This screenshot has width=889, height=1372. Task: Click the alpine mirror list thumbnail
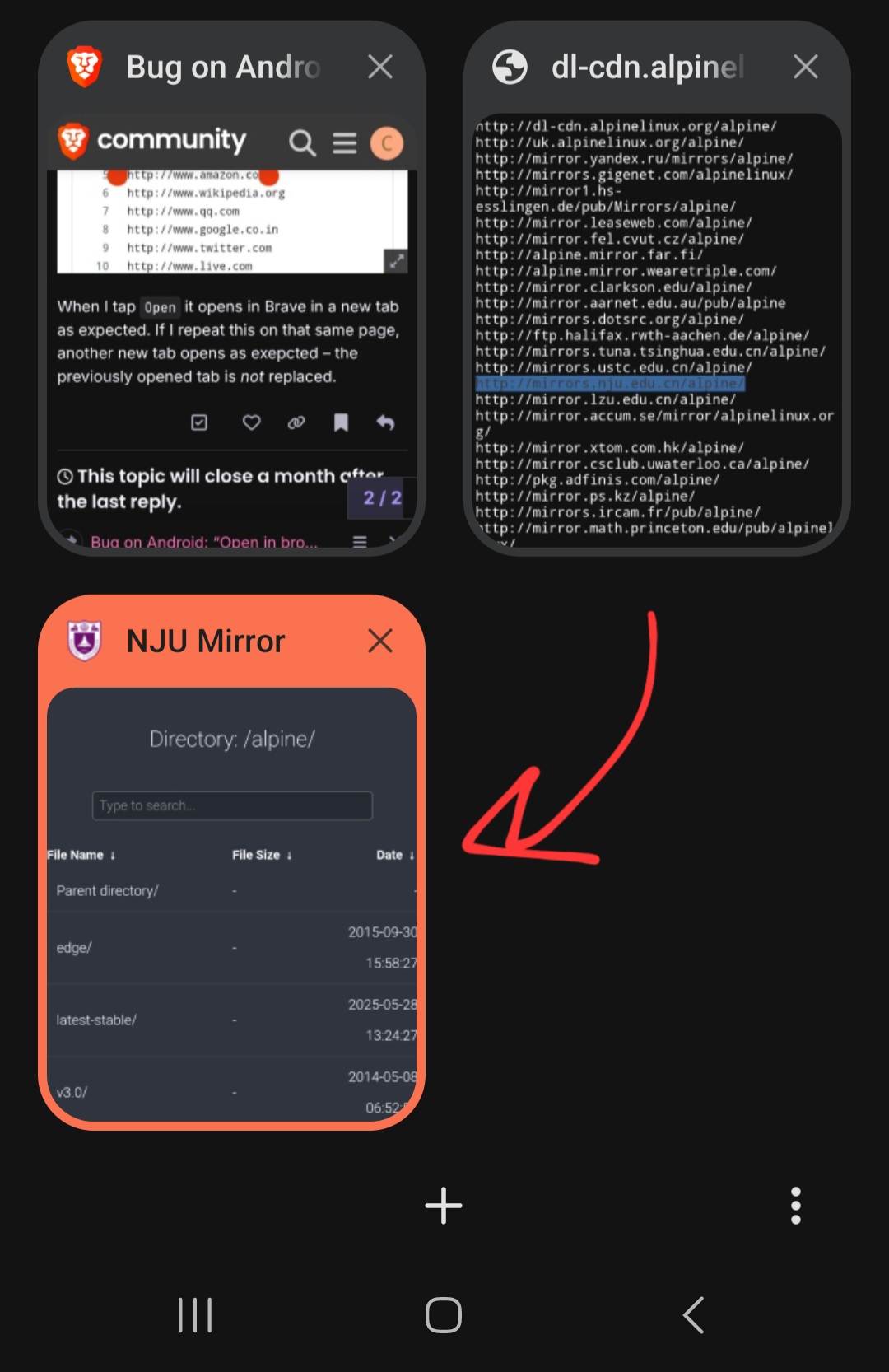[658, 329]
